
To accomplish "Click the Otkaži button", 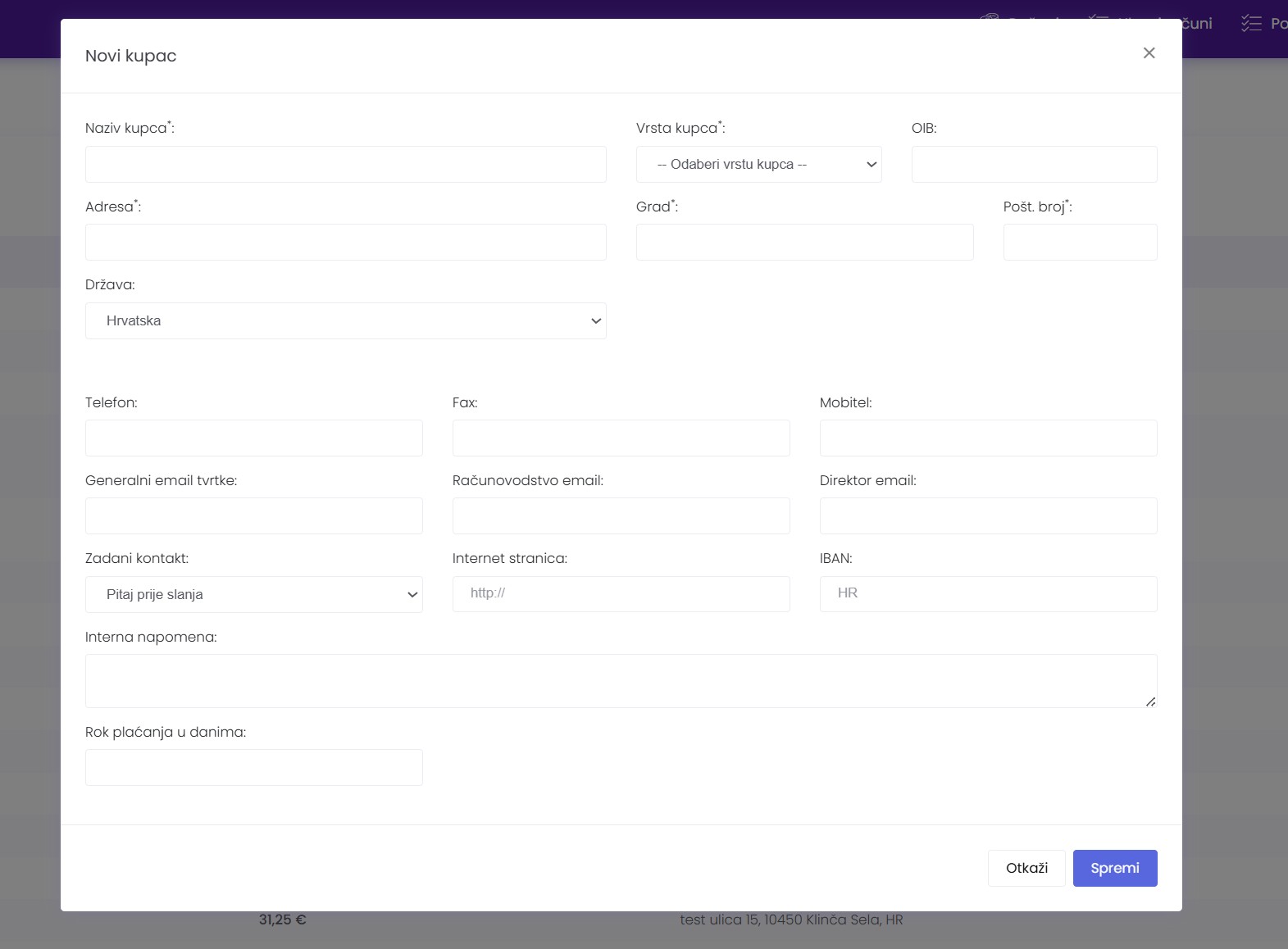I will point(1026,868).
